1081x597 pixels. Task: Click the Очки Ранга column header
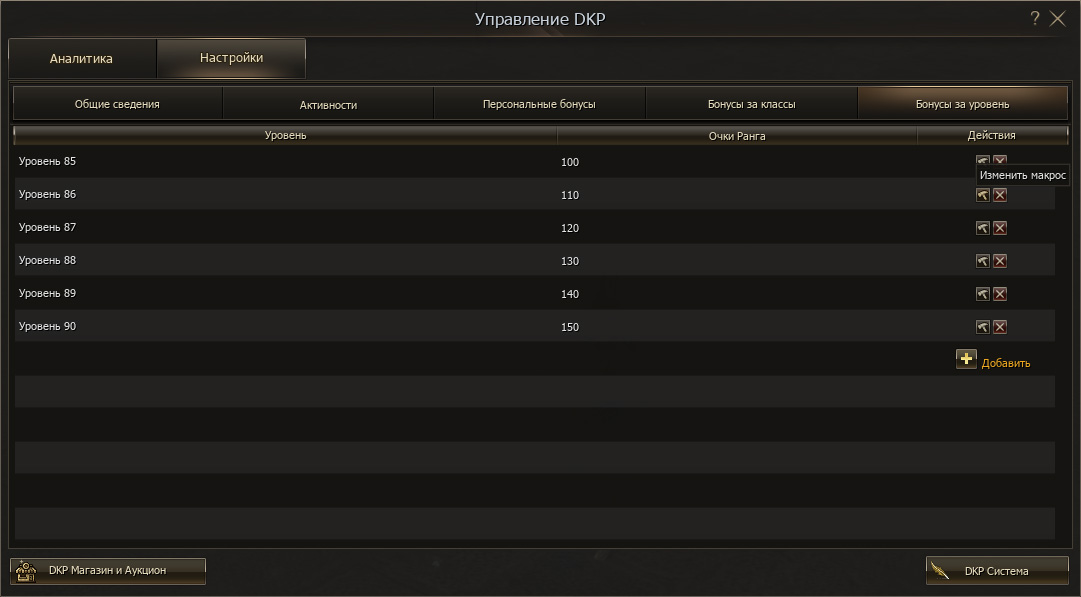tap(736, 136)
